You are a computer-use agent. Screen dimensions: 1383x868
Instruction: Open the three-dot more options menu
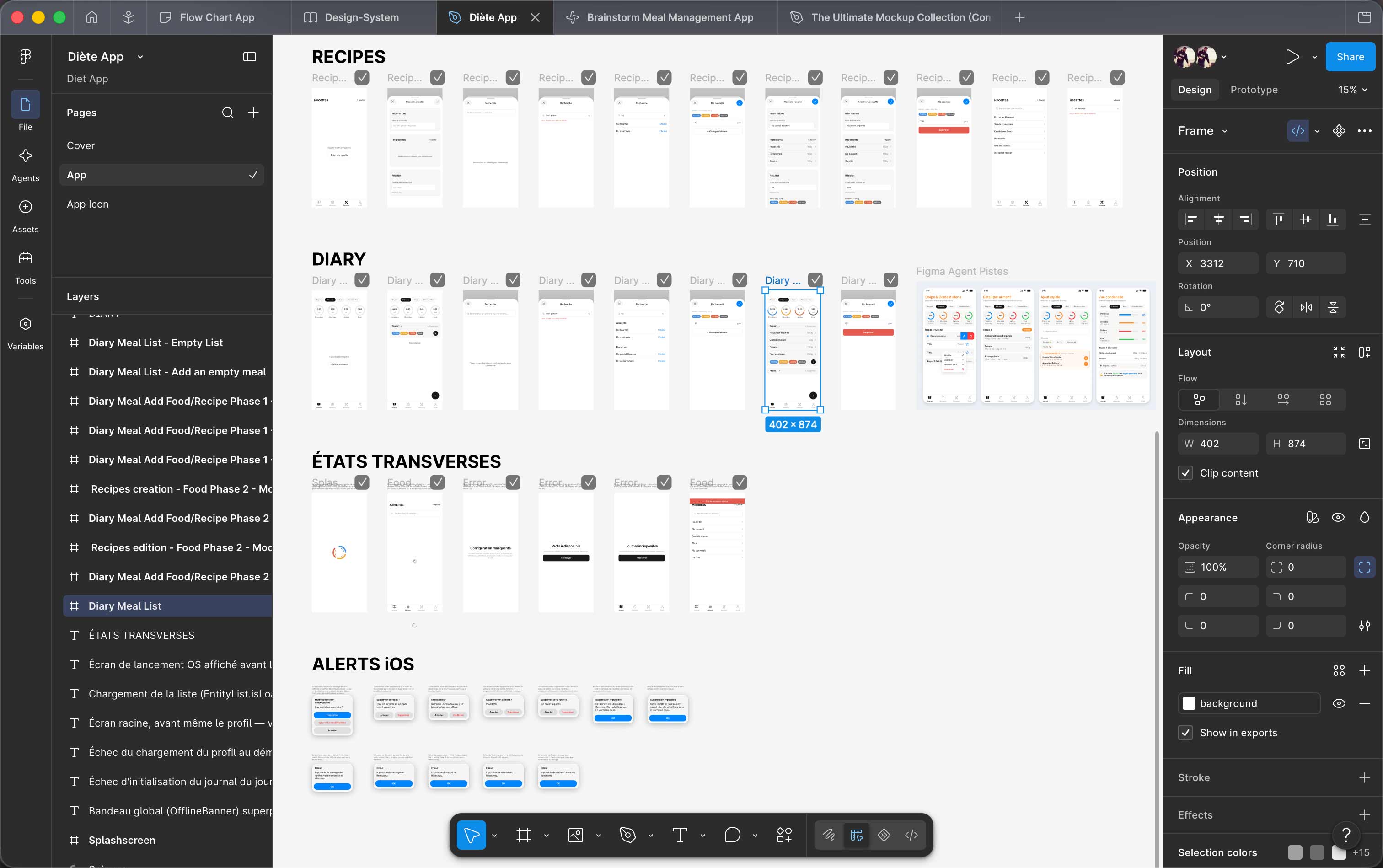[1365, 131]
